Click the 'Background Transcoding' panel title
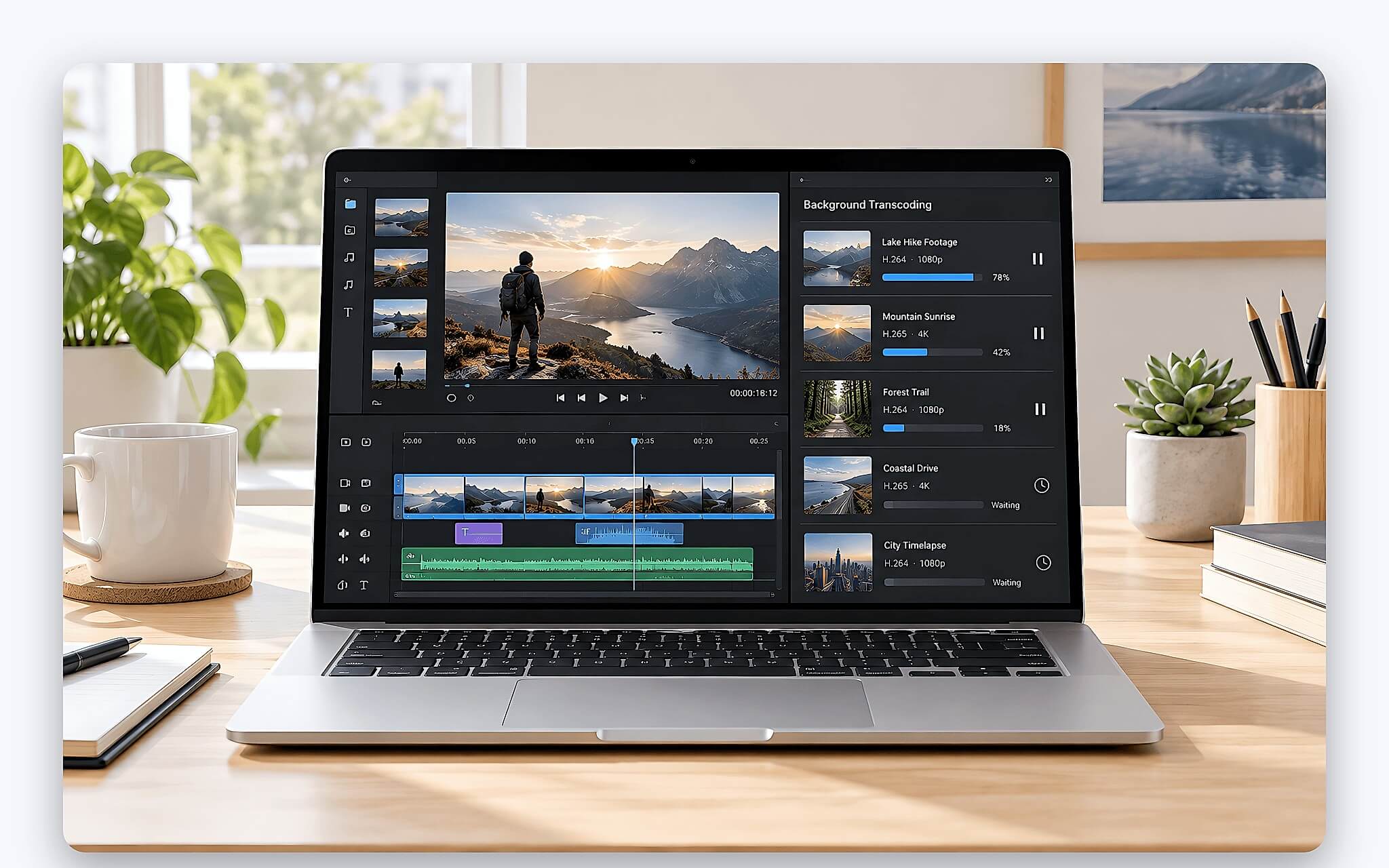Screen dimensions: 1389x868 (x=867, y=205)
